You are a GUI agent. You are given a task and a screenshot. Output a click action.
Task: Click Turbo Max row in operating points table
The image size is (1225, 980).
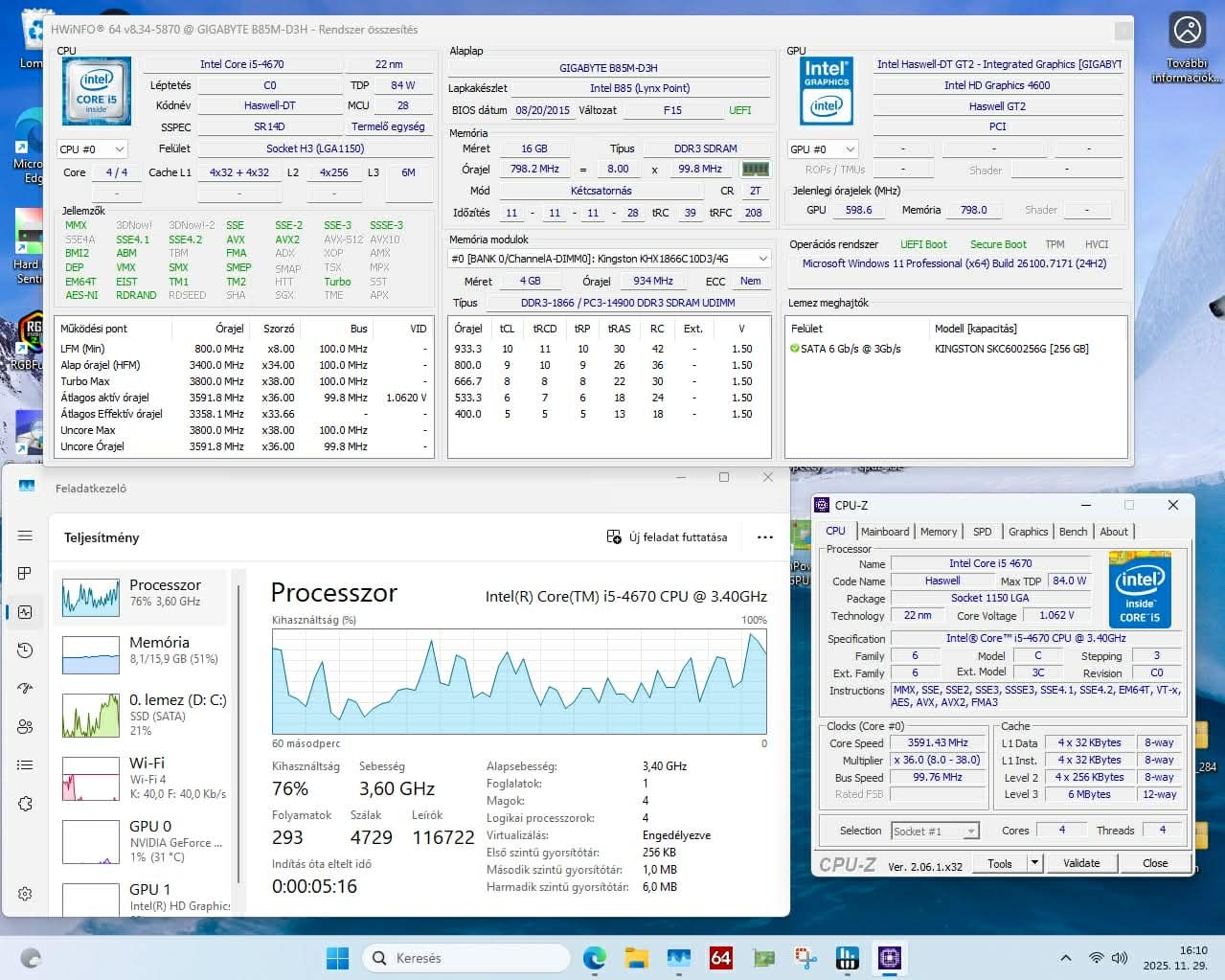[243, 381]
